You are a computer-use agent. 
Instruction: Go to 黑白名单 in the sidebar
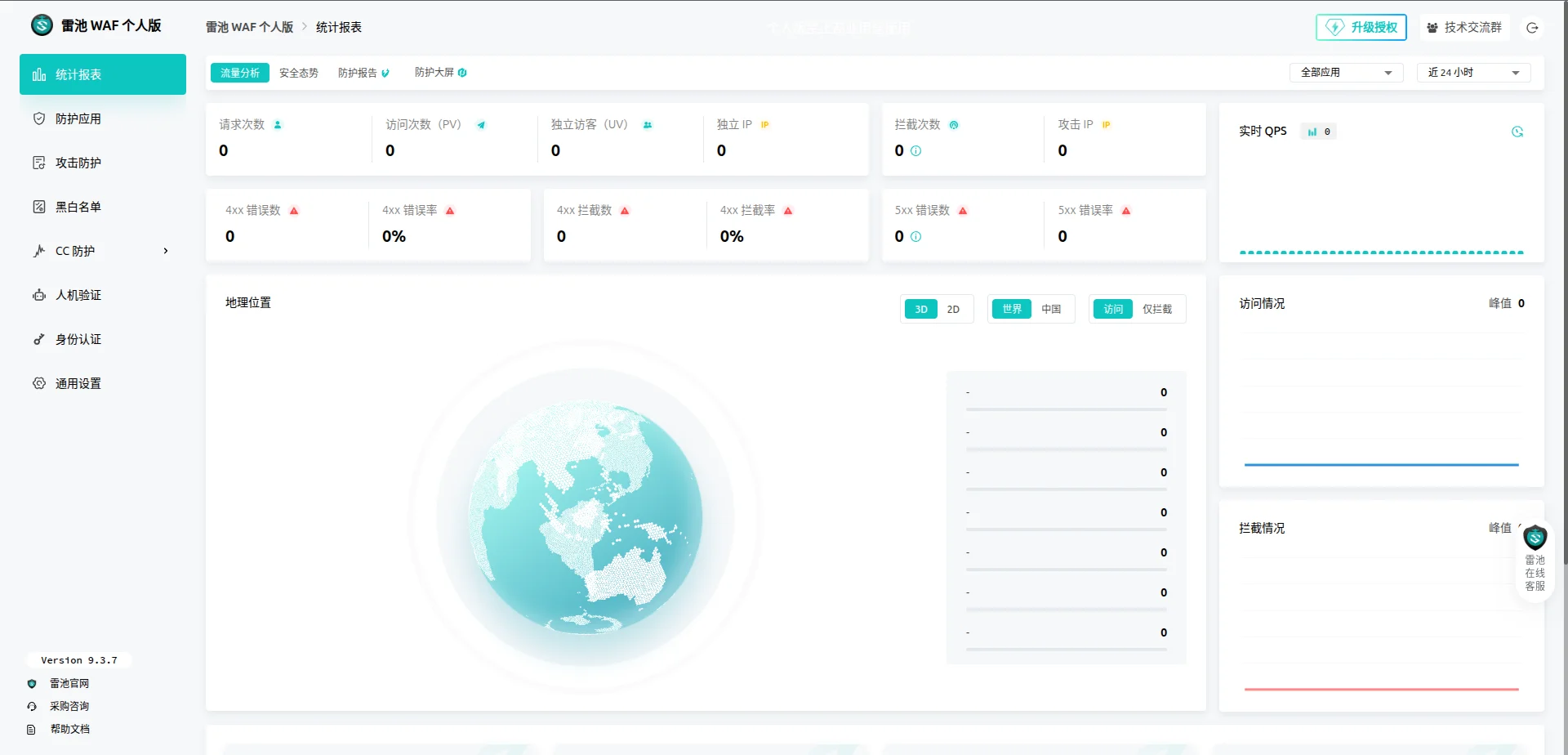click(x=103, y=207)
